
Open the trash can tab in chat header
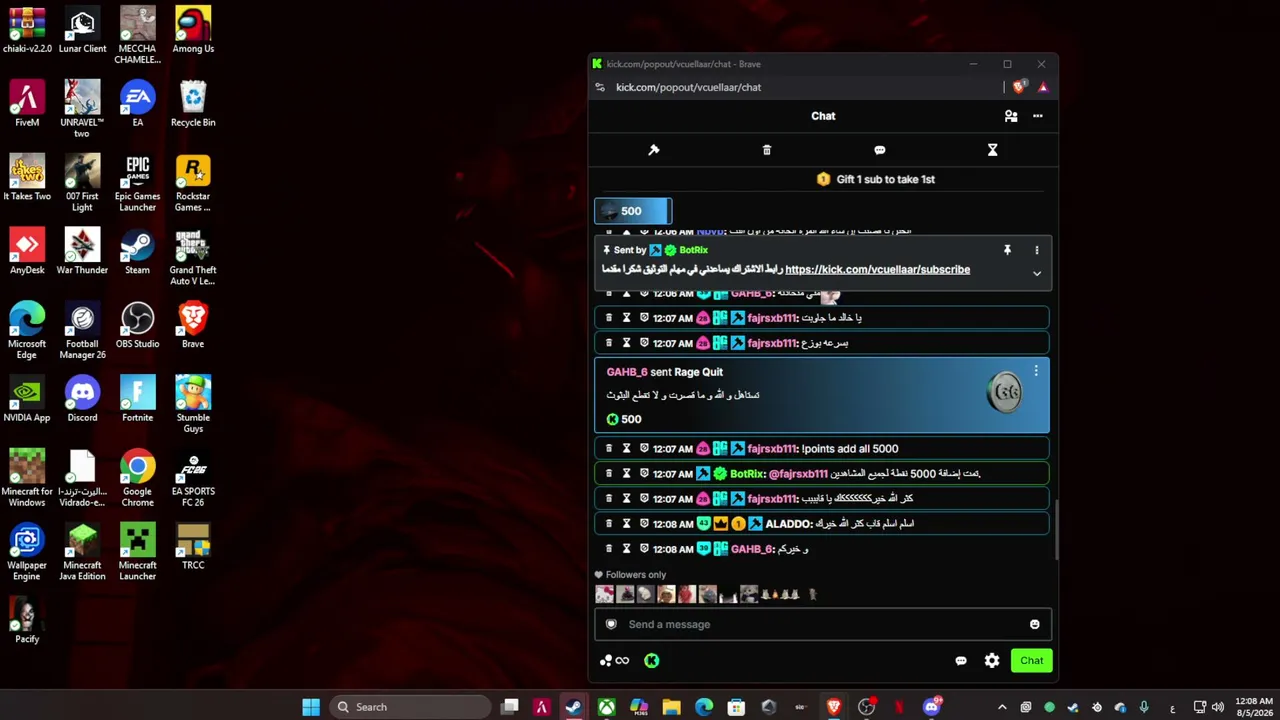pos(767,150)
